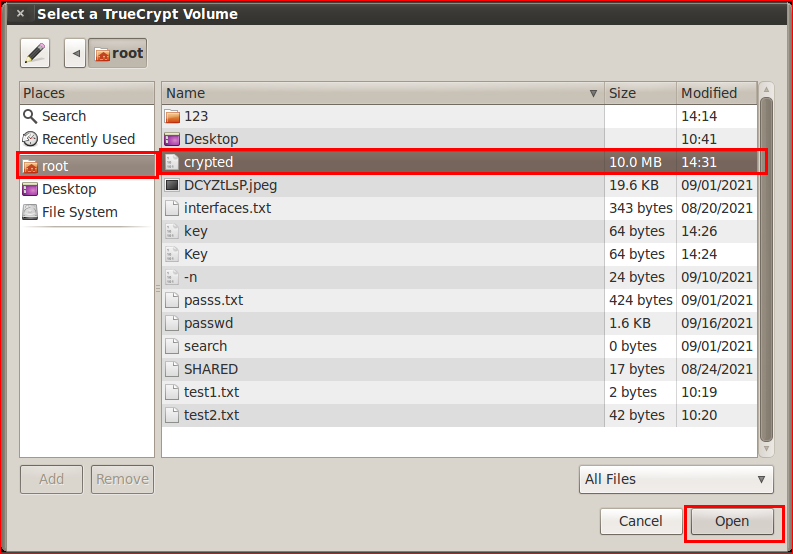Select passs.txt file

[459, 300]
